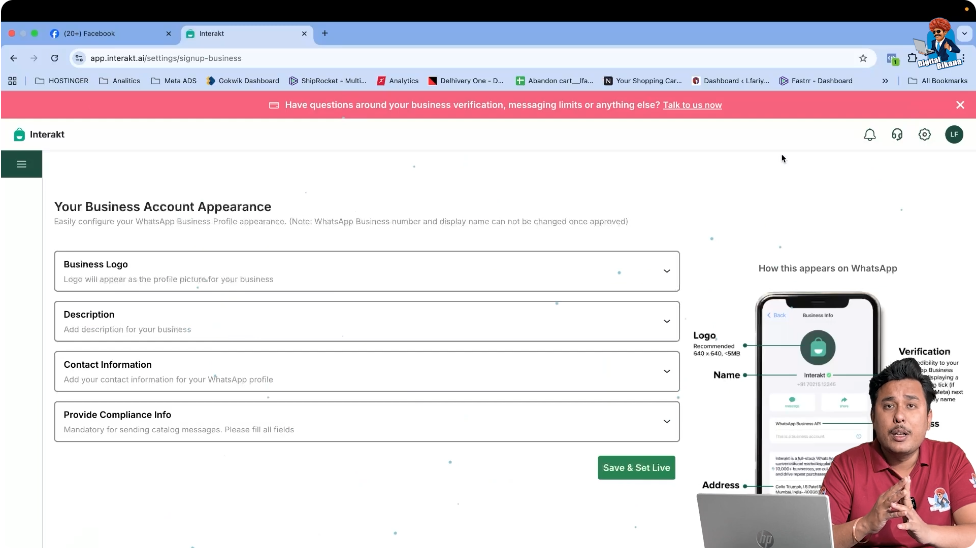Click the Talk to us now link
The image size is (978, 549).
click(x=692, y=105)
